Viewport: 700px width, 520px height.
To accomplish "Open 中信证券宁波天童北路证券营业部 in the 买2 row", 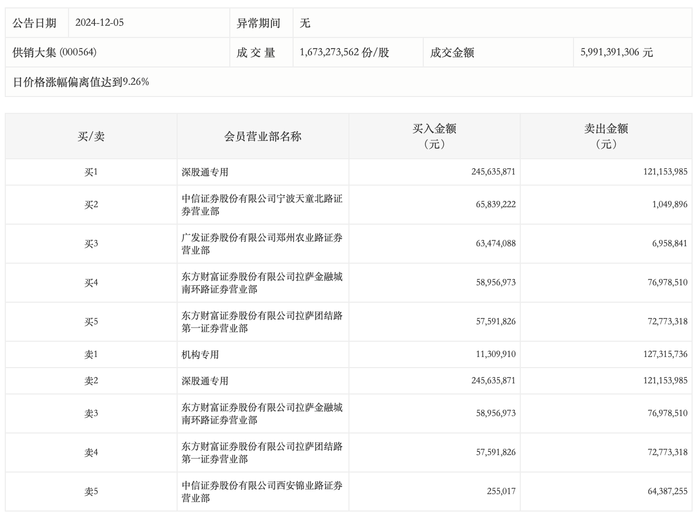I will [262, 205].
